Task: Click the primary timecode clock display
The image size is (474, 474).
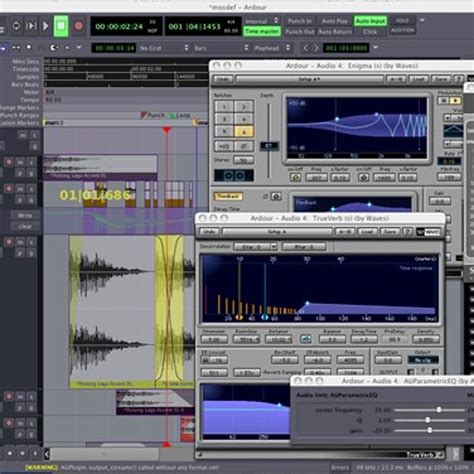Action: pyautogui.click(x=127, y=26)
